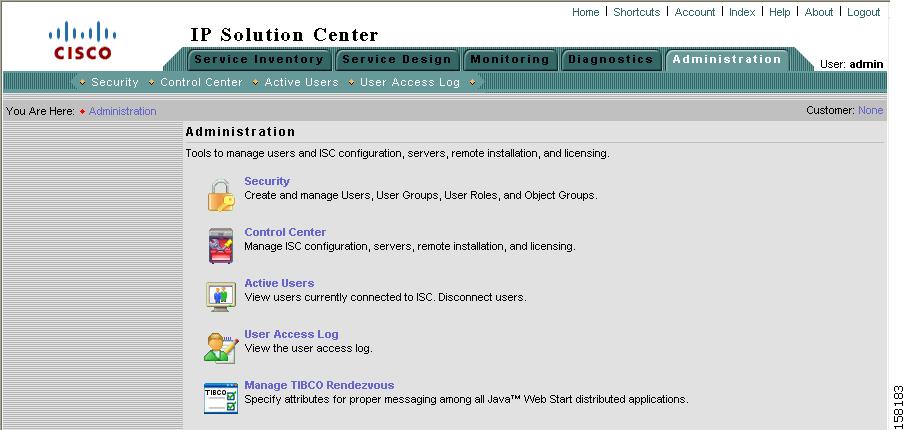Open the Service Inventory tab

(258, 59)
